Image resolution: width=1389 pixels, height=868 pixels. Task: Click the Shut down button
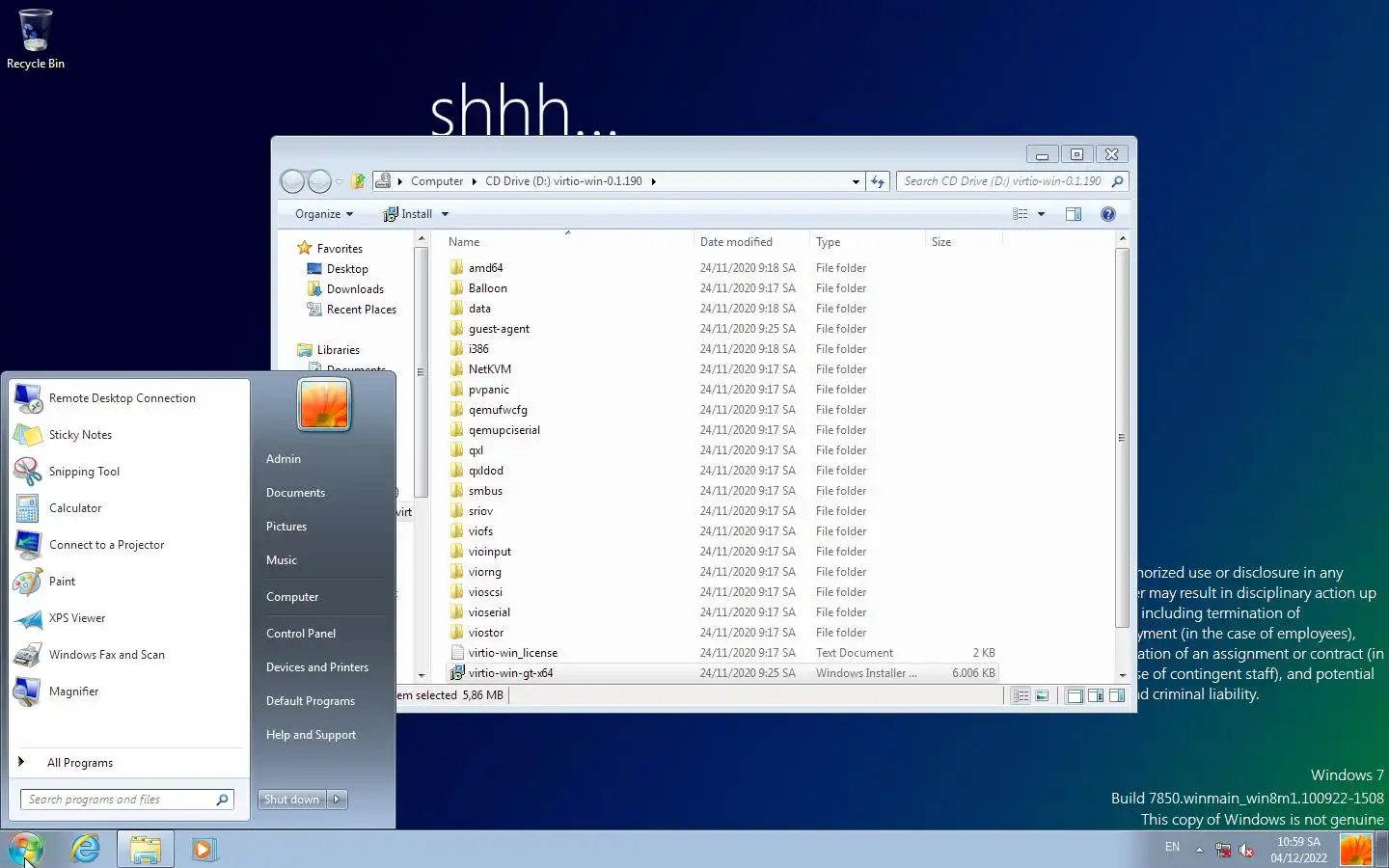coord(293,800)
